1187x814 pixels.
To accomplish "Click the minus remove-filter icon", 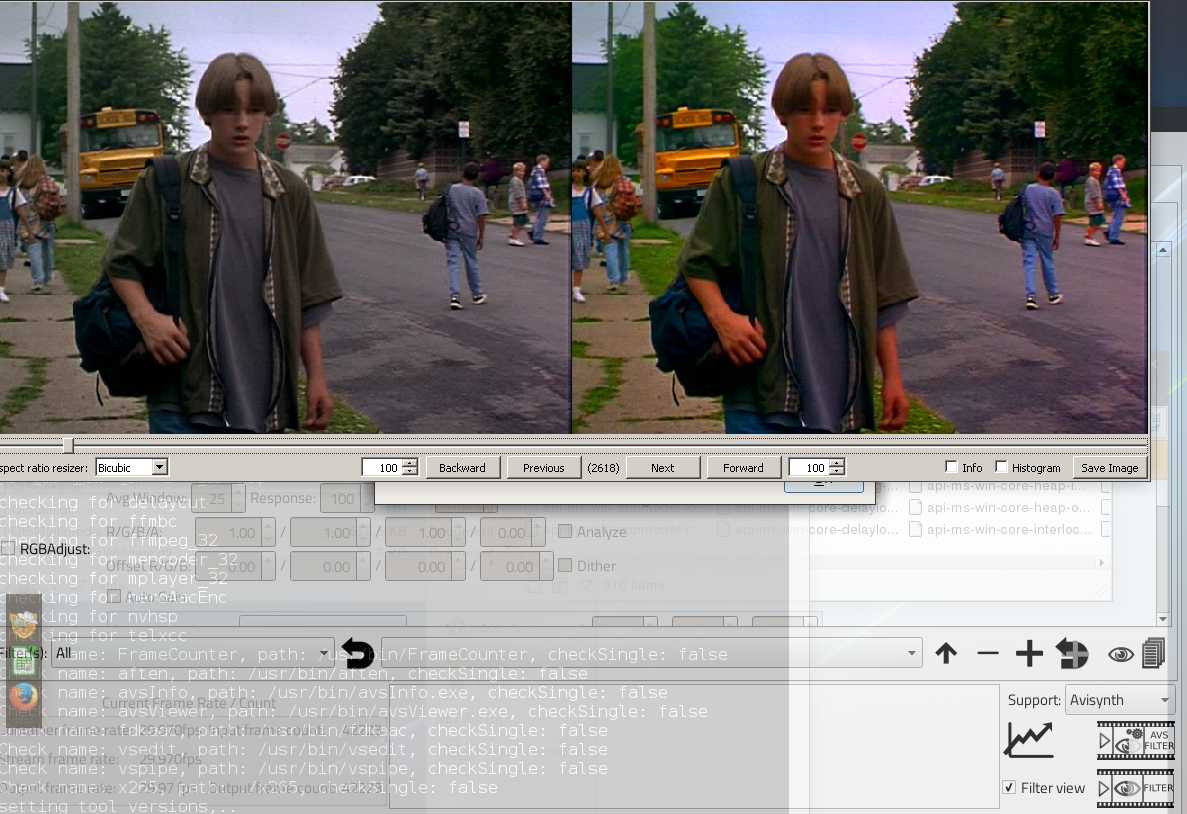I will [988, 654].
